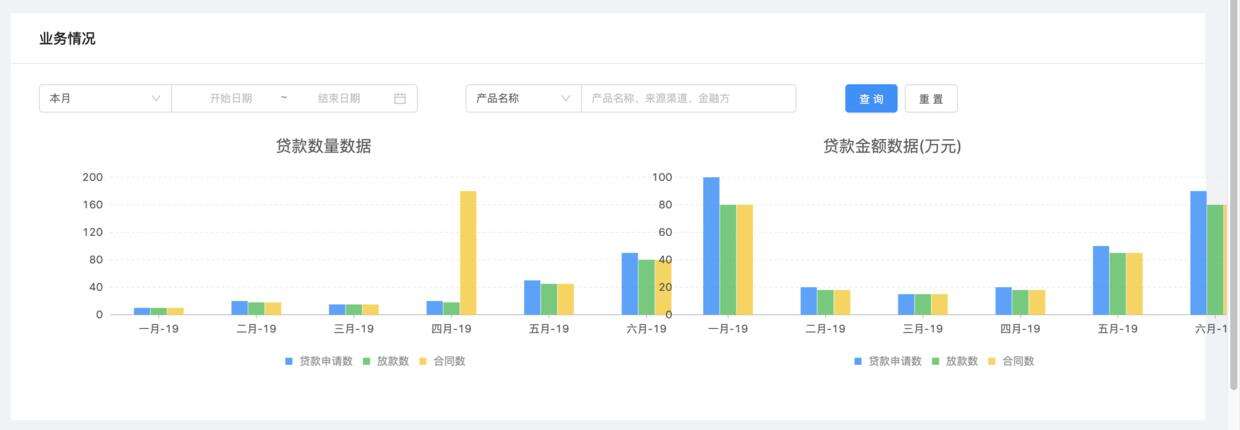Toggle 放款数 legend in left chart
This screenshot has width=1240, height=430.
coord(385,361)
